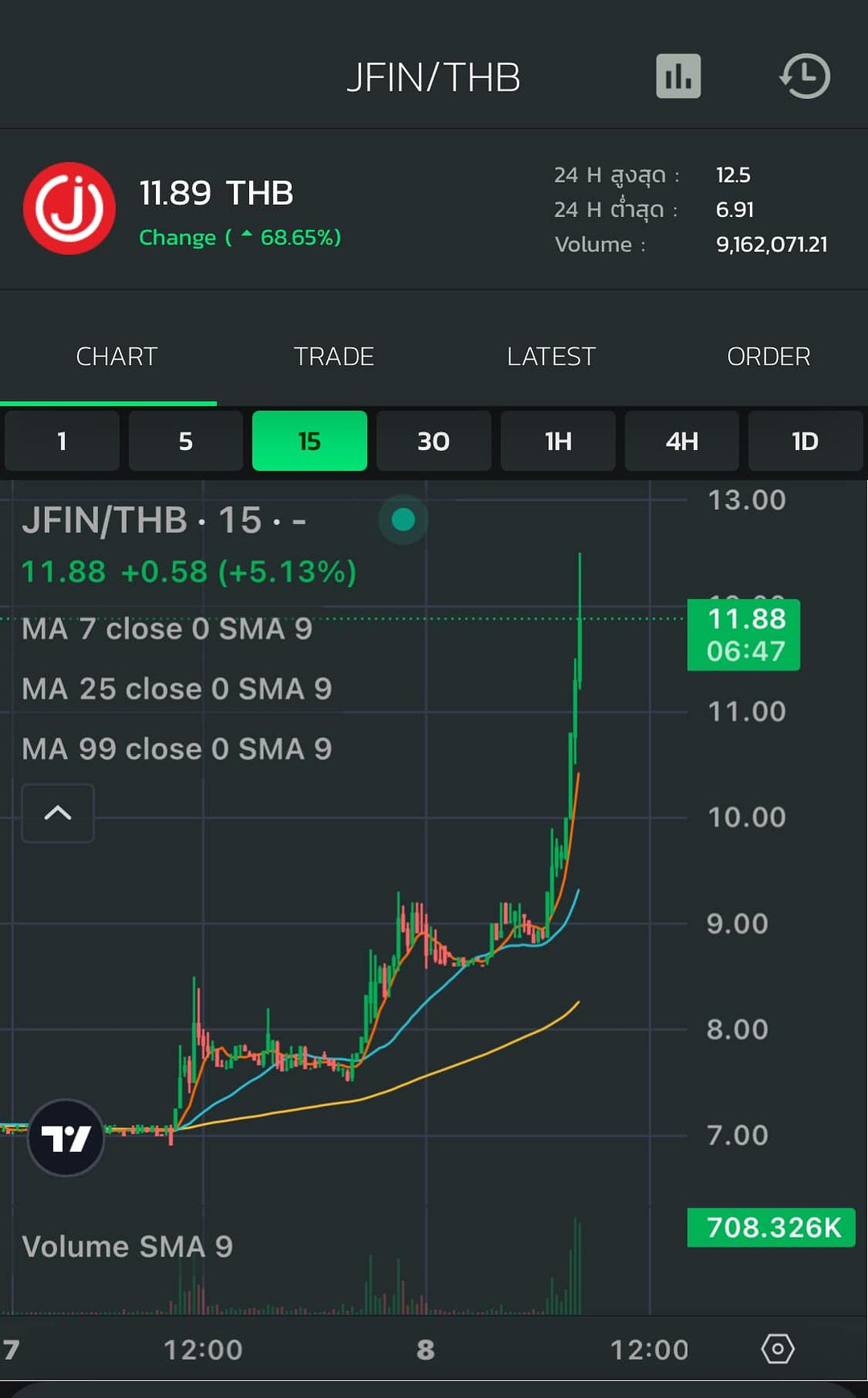Tap the red JFIN coin logo

[69, 208]
